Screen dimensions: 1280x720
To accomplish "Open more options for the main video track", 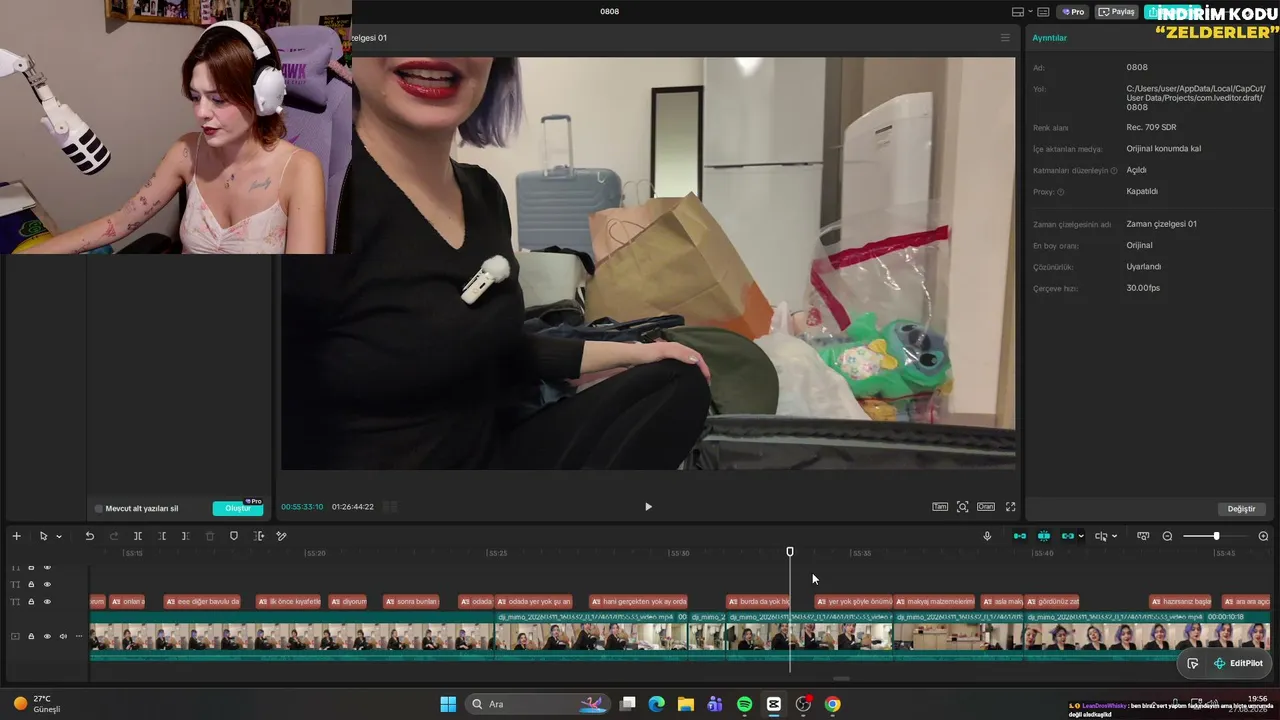I will pyautogui.click(x=79, y=636).
